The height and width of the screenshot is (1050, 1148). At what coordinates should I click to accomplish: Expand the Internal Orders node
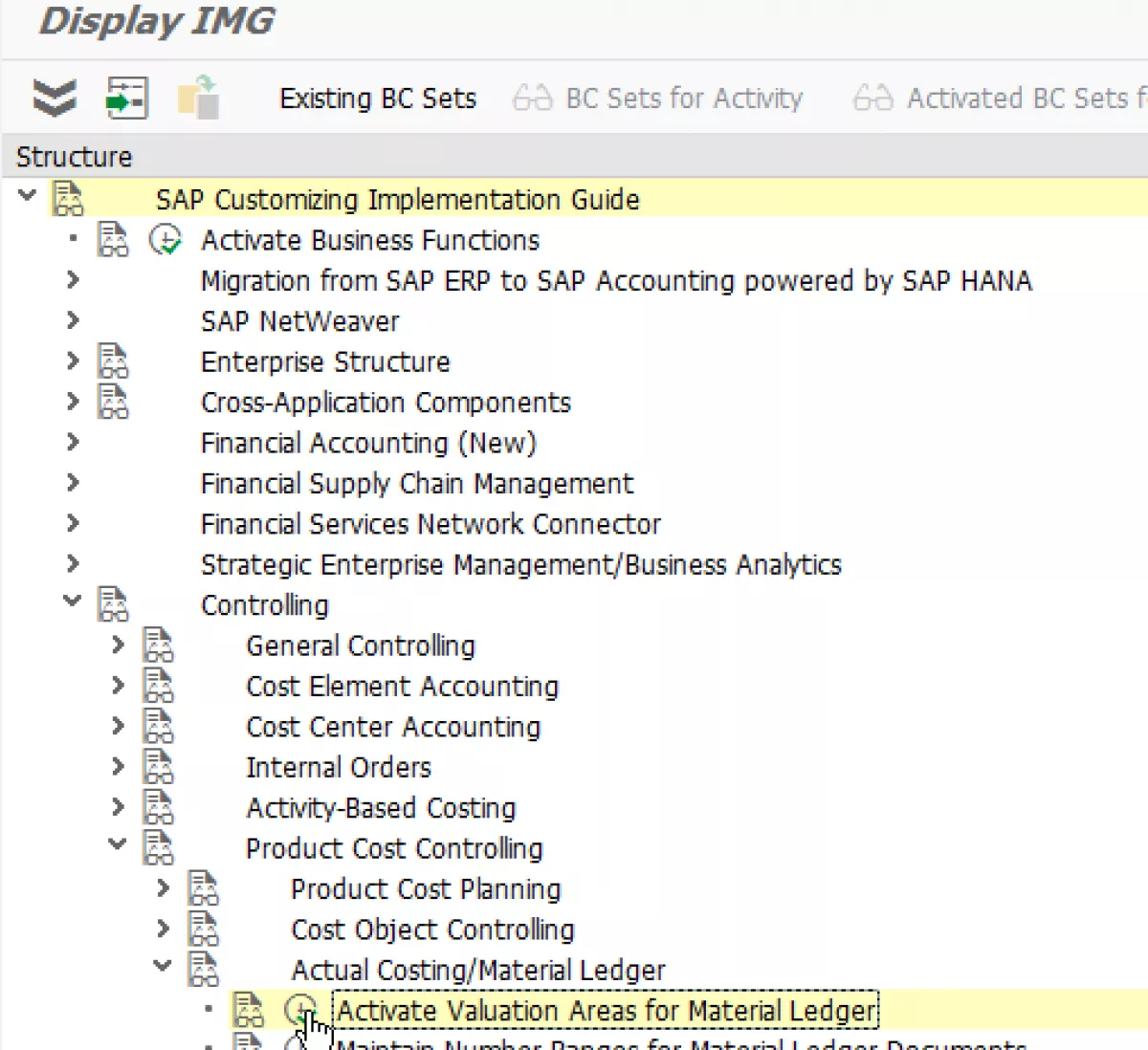[x=118, y=766]
